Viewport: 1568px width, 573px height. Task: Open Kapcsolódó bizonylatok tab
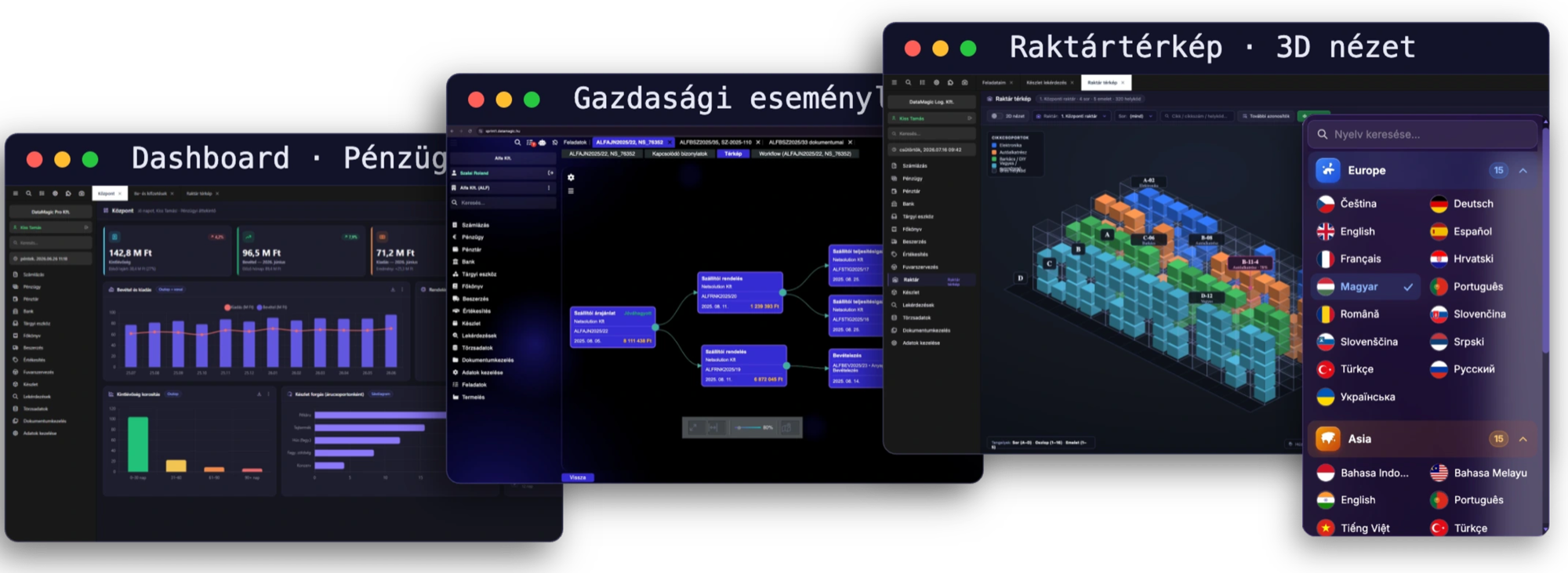(x=680, y=154)
